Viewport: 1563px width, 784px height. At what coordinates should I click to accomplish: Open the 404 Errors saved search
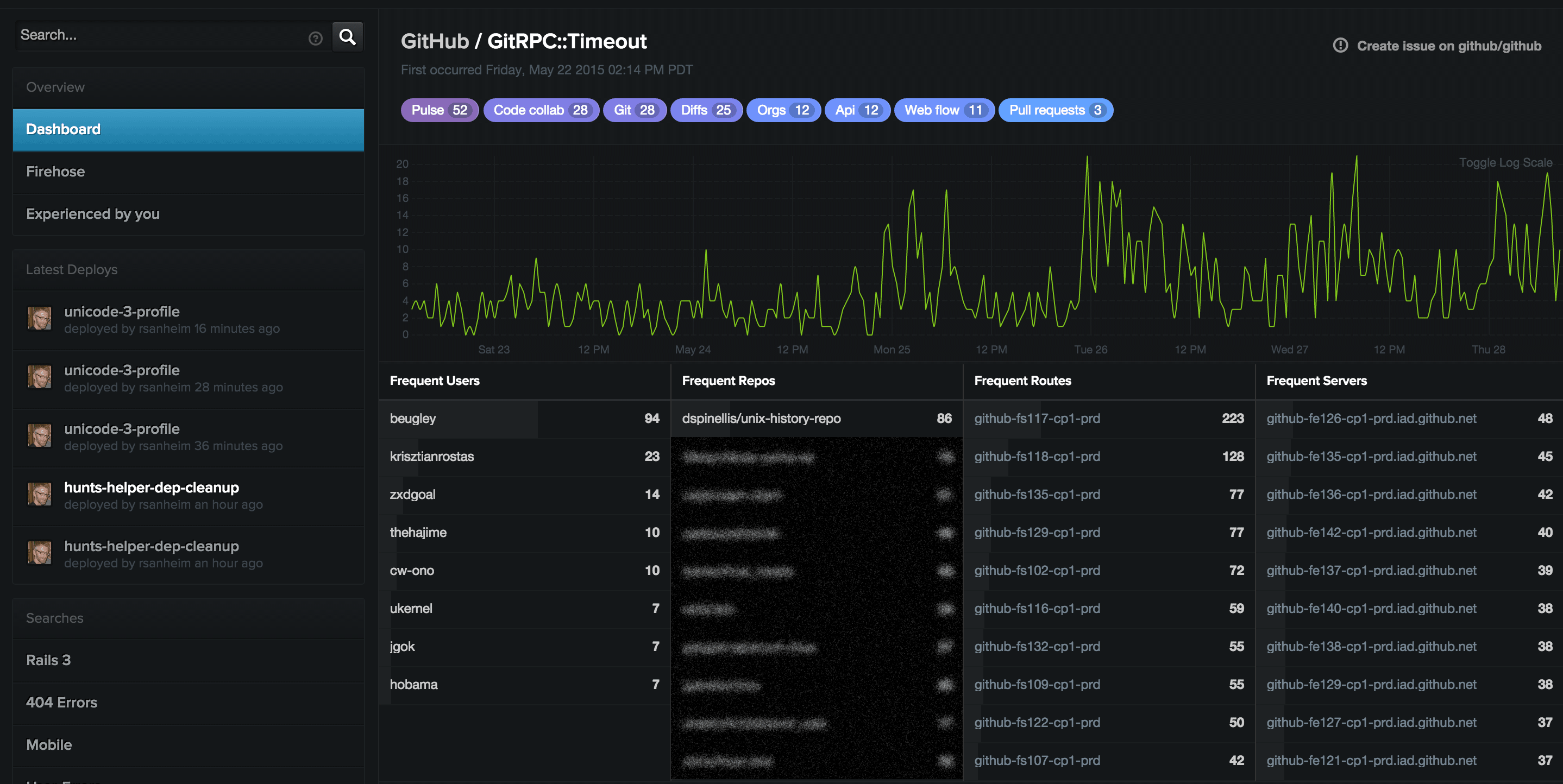(x=61, y=703)
